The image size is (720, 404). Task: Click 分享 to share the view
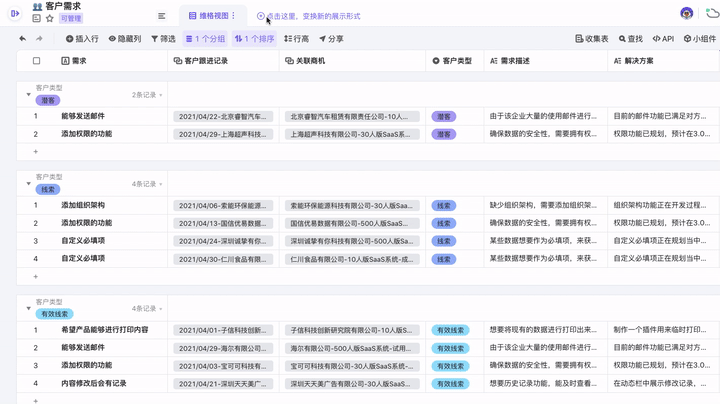(x=330, y=39)
